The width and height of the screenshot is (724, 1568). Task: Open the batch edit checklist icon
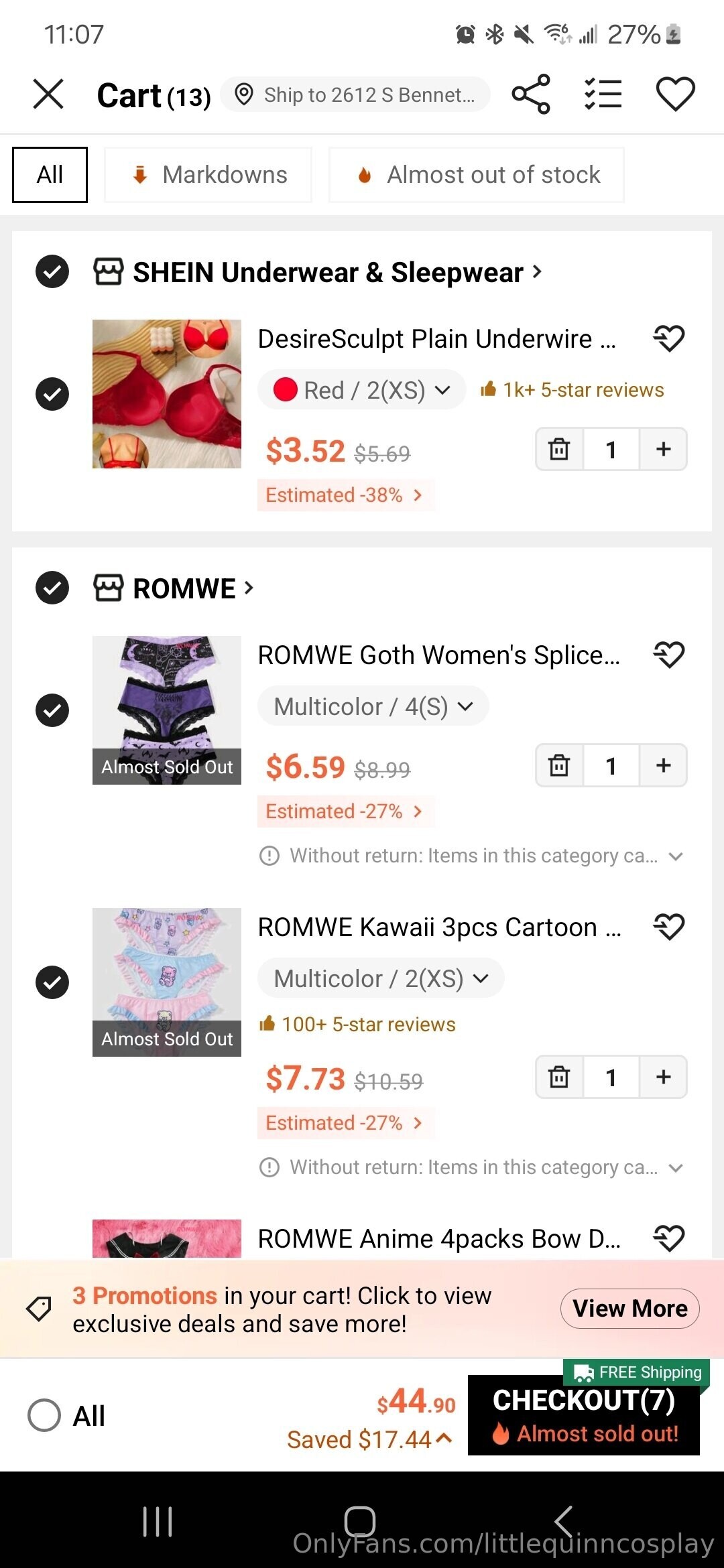coord(603,94)
